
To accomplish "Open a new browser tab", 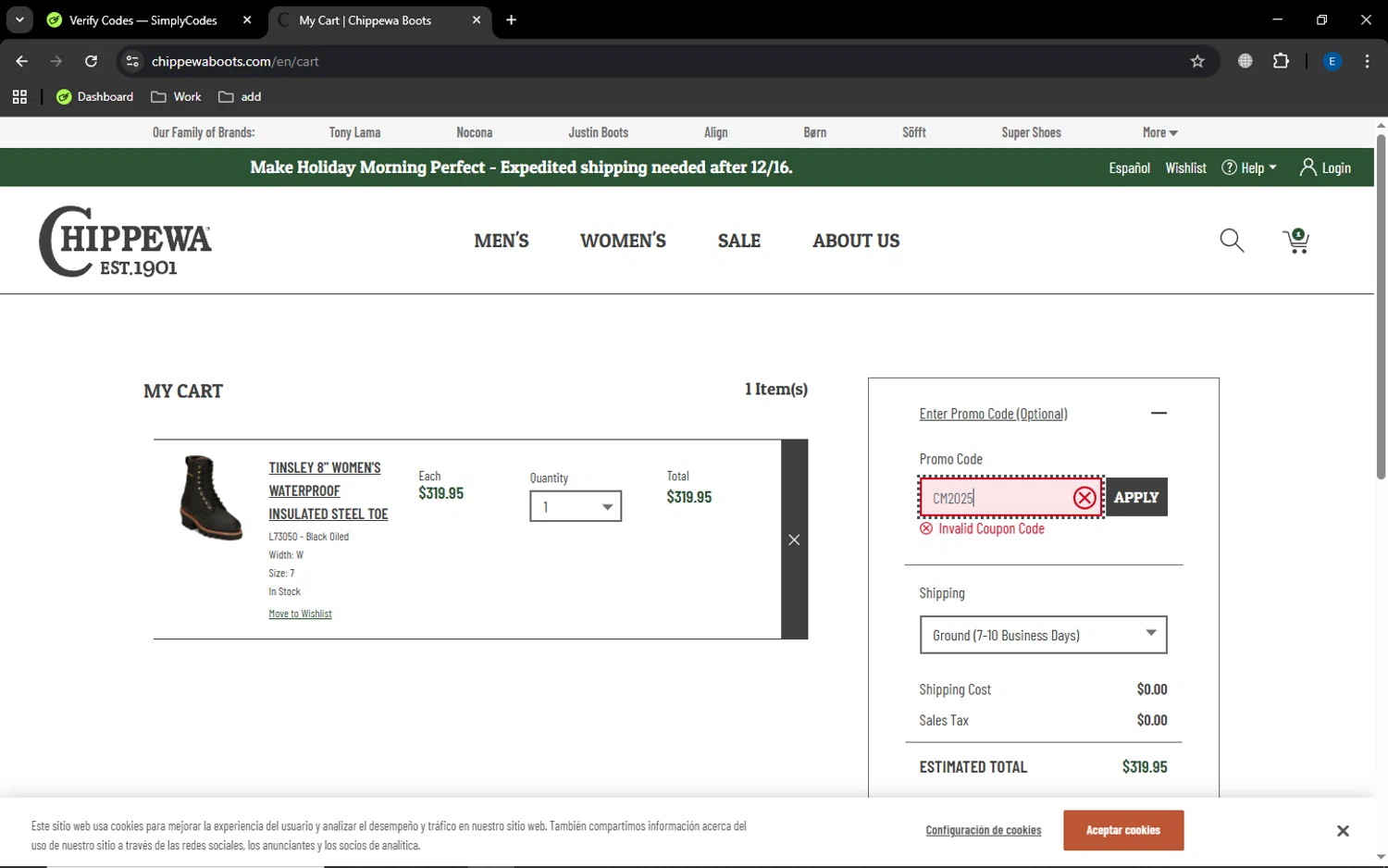I will pos(511,20).
